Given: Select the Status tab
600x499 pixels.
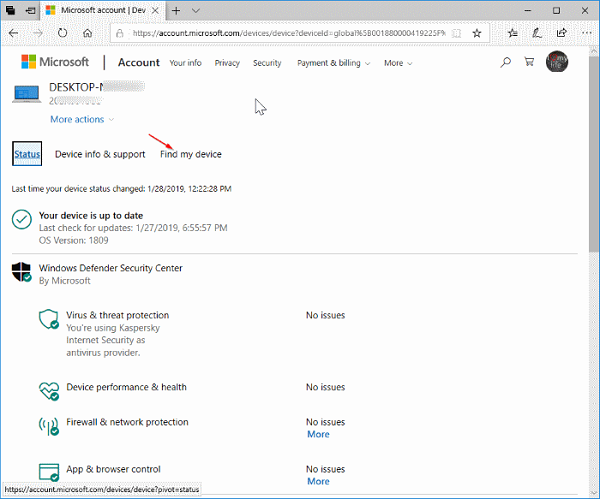Looking at the screenshot, I should [27, 154].
